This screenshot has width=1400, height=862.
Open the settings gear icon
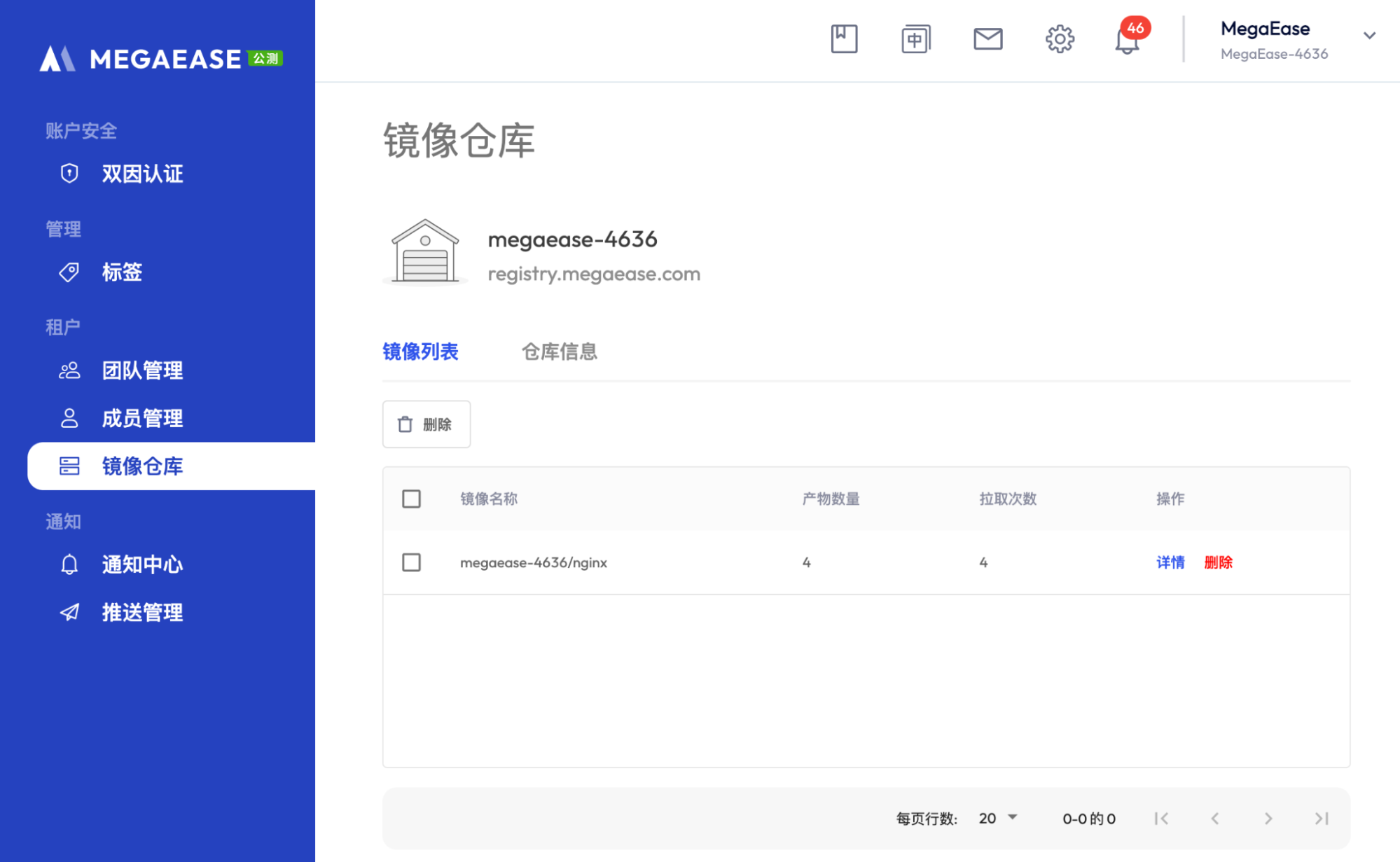tap(1060, 39)
